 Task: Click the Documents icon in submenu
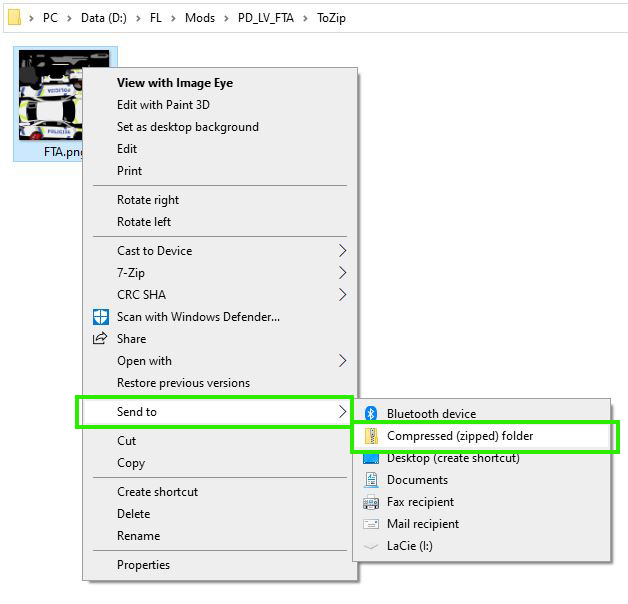pos(371,480)
